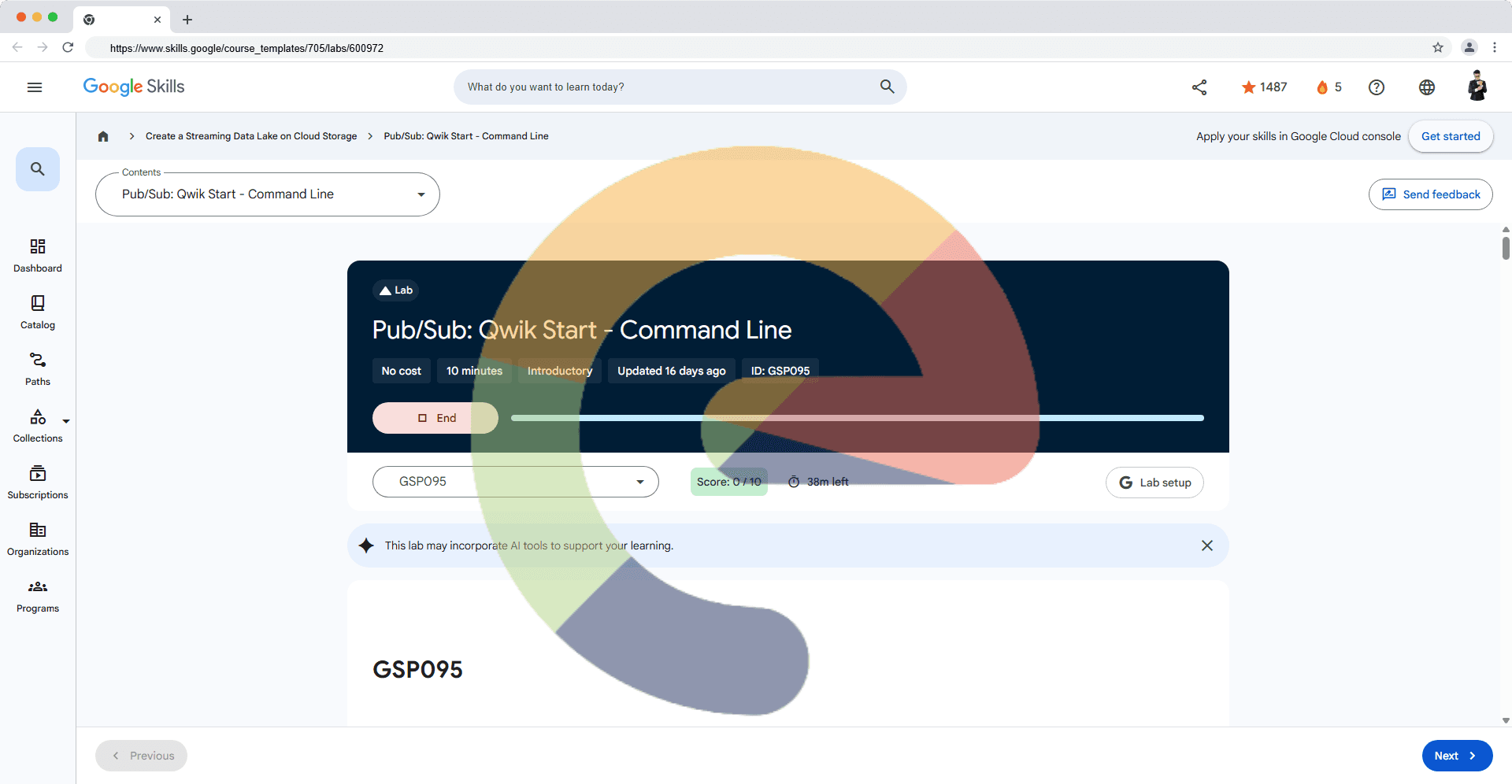
Task: Click the sidebar search button
Action: click(x=38, y=169)
